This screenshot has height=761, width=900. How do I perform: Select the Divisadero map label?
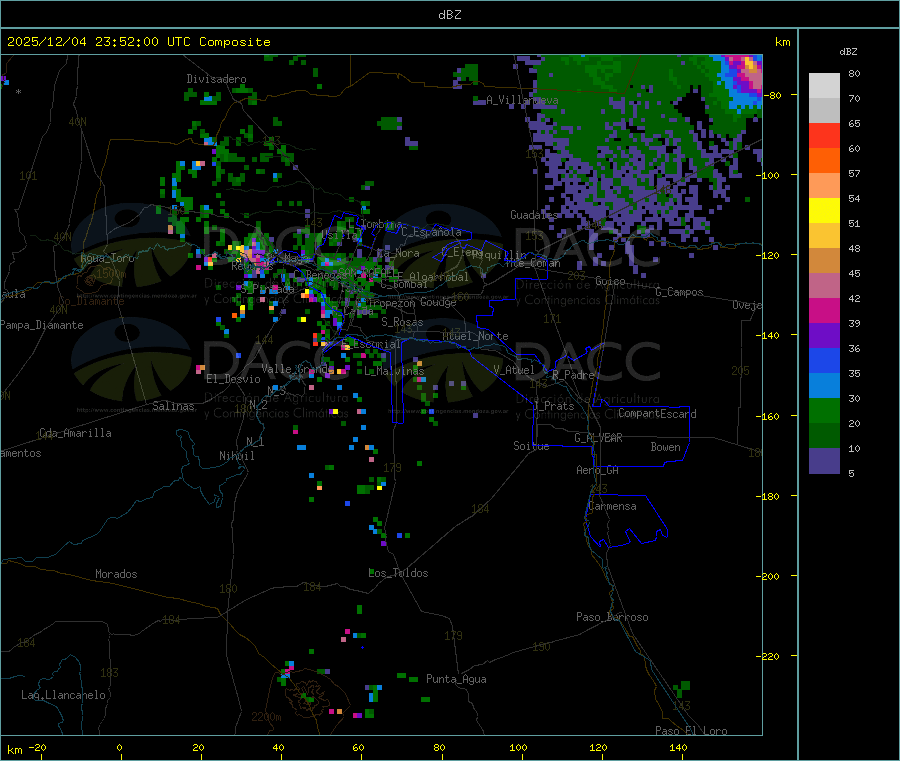(x=216, y=79)
